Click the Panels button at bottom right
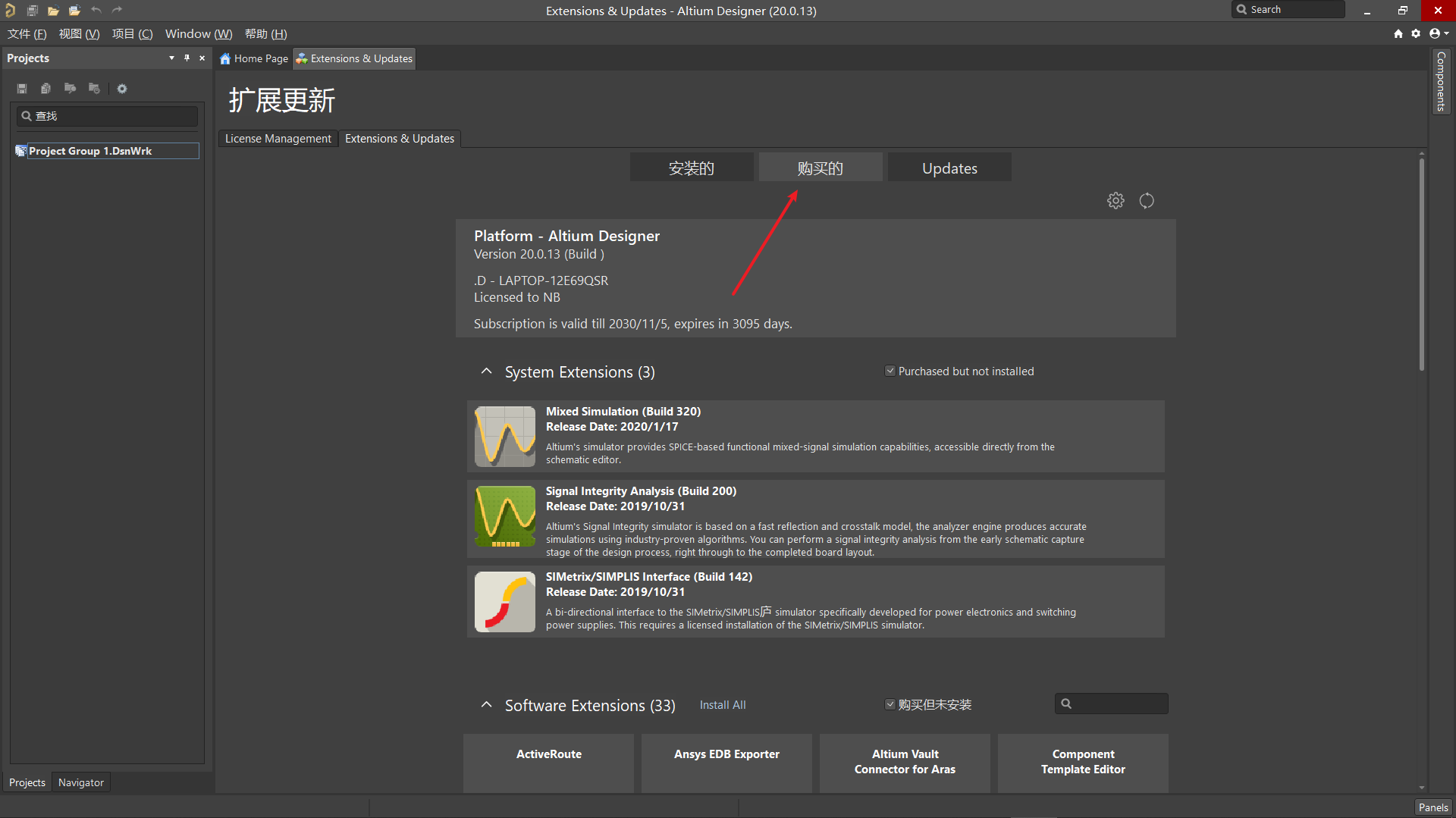Screen dimensions: 1456x818 coord(1433,807)
